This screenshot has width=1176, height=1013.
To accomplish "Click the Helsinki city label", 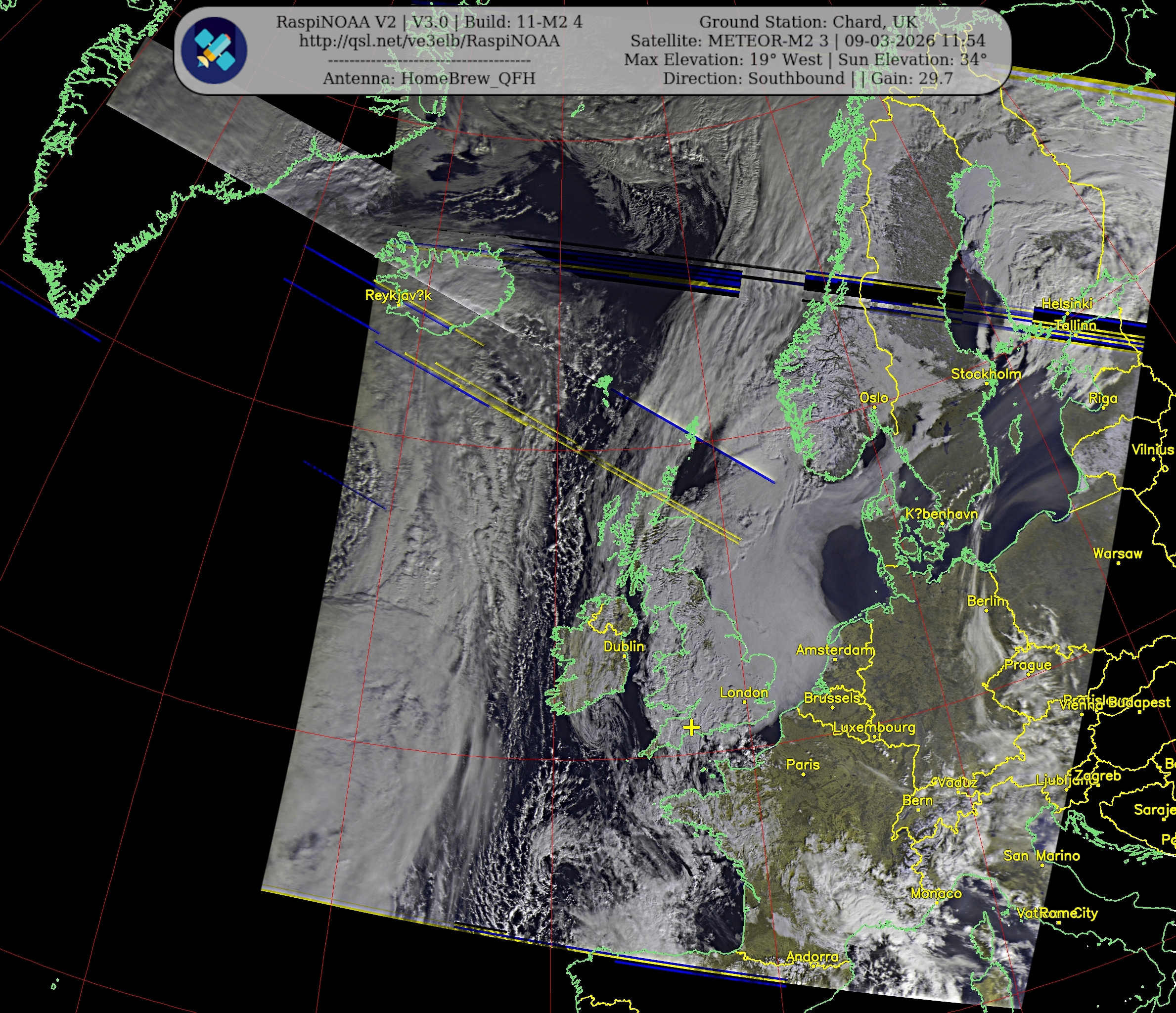I will (1066, 304).
